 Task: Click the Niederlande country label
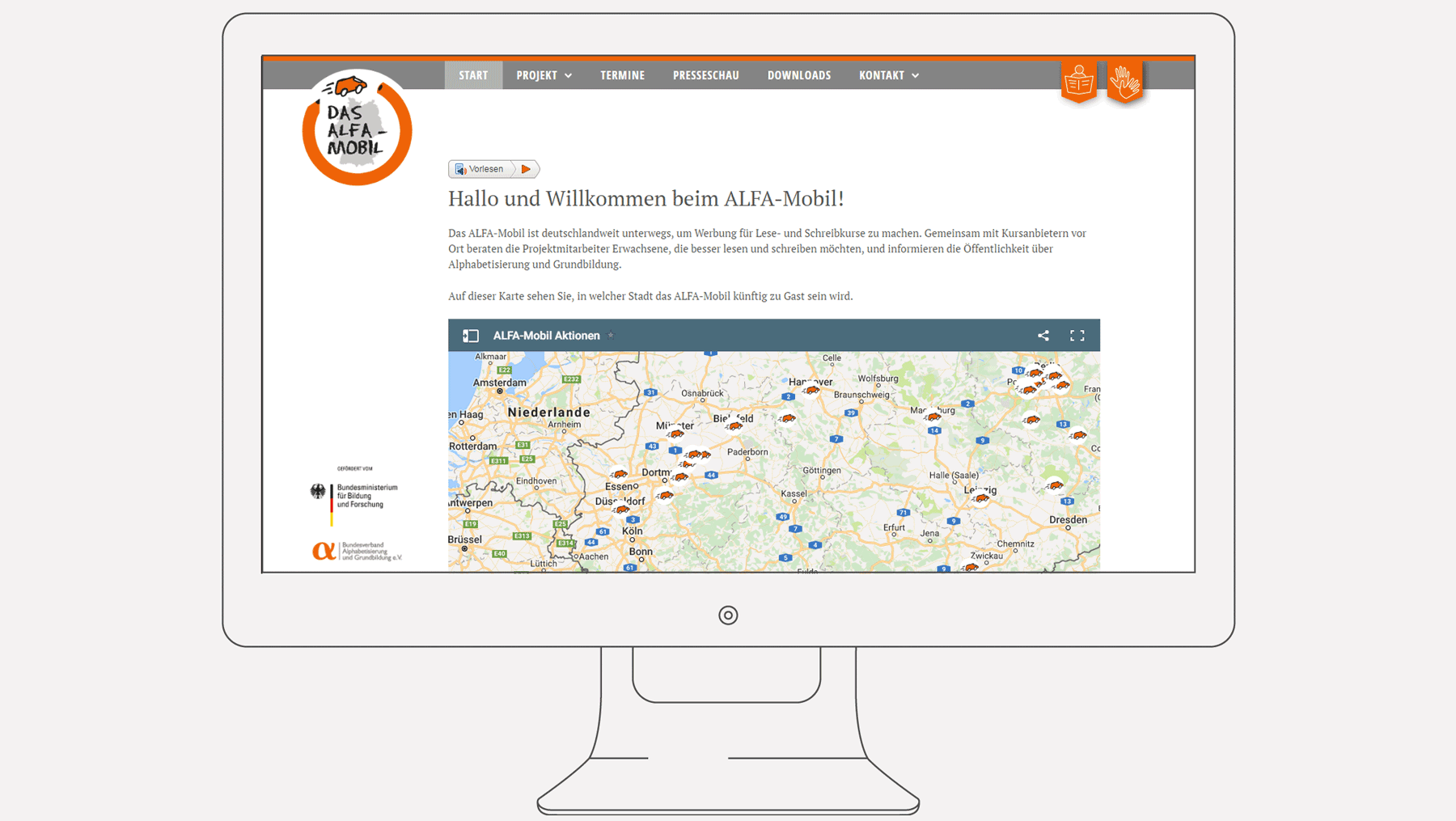click(549, 413)
